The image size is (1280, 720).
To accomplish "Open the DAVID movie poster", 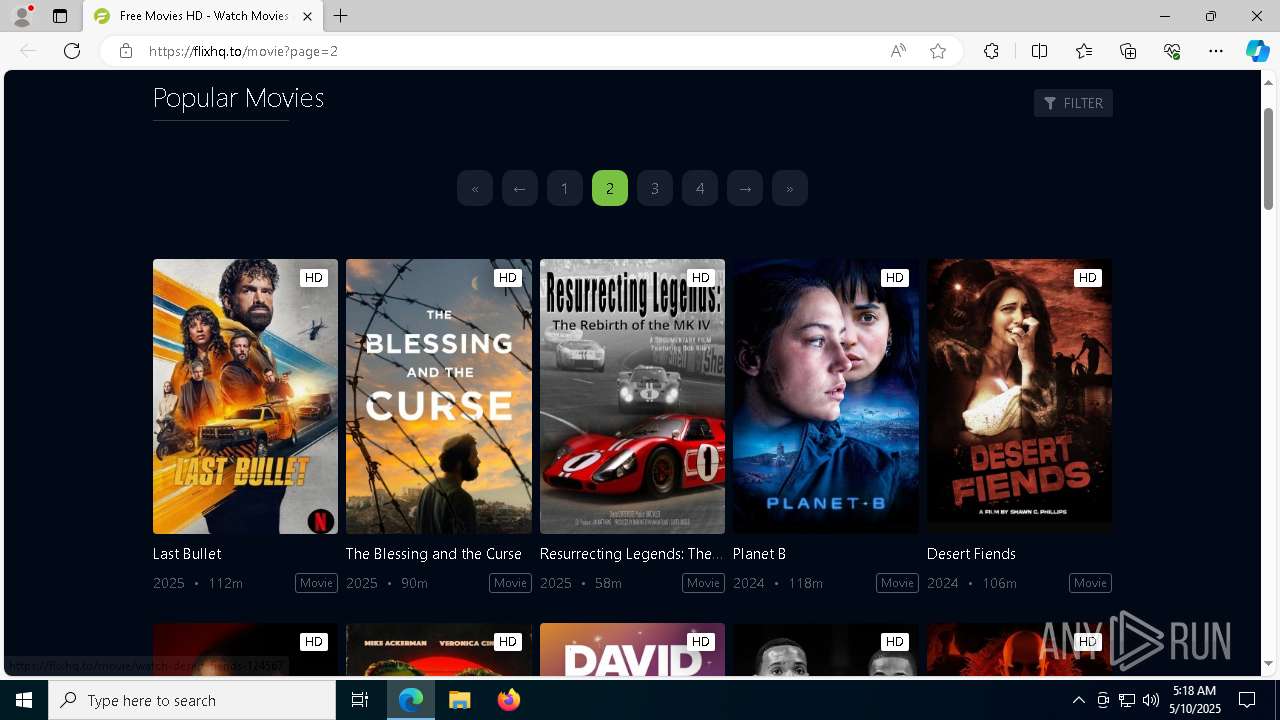I will pyautogui.click(x=632, y=649).
